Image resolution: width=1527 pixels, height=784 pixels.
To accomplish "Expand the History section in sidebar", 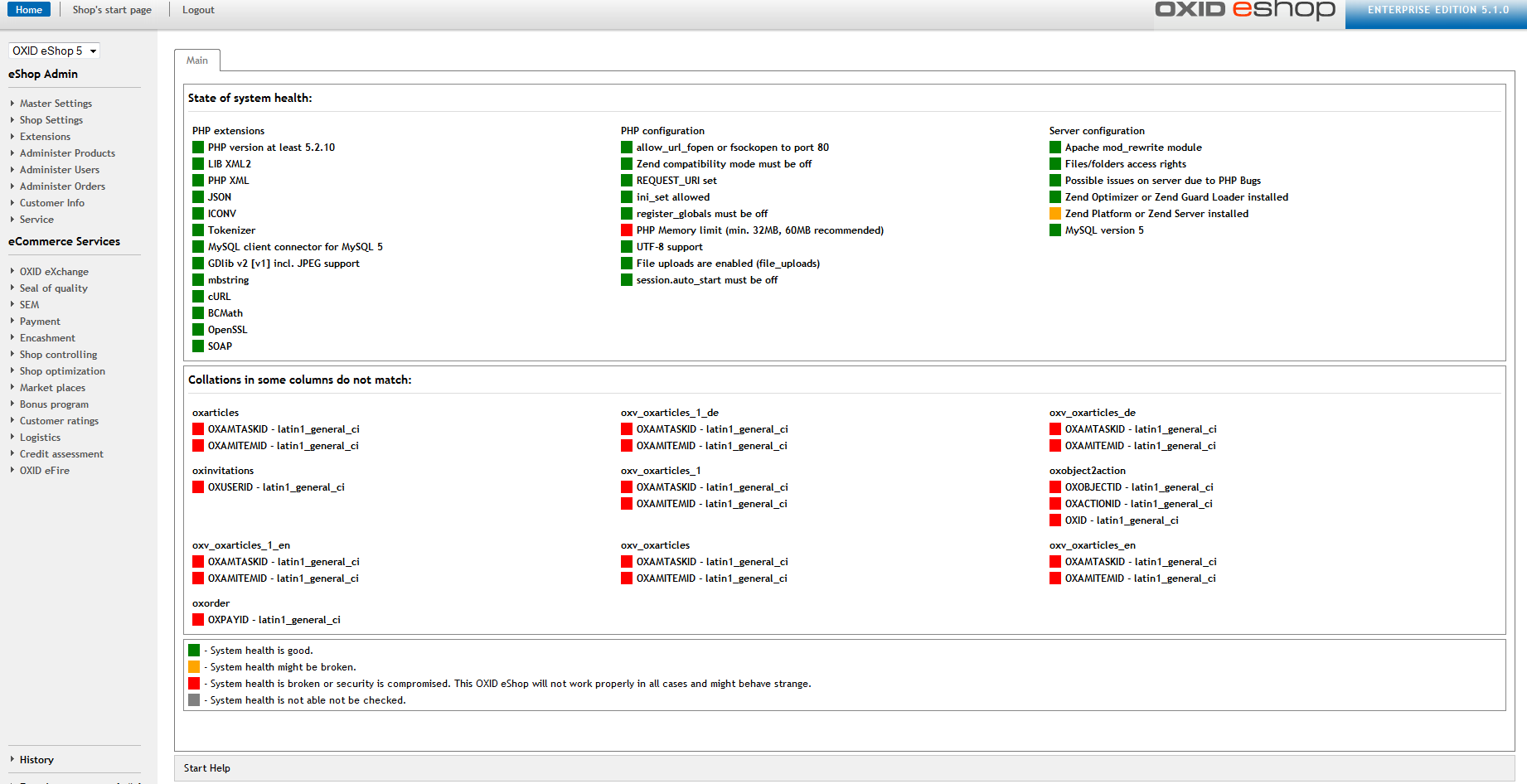I will coord(36,760).
